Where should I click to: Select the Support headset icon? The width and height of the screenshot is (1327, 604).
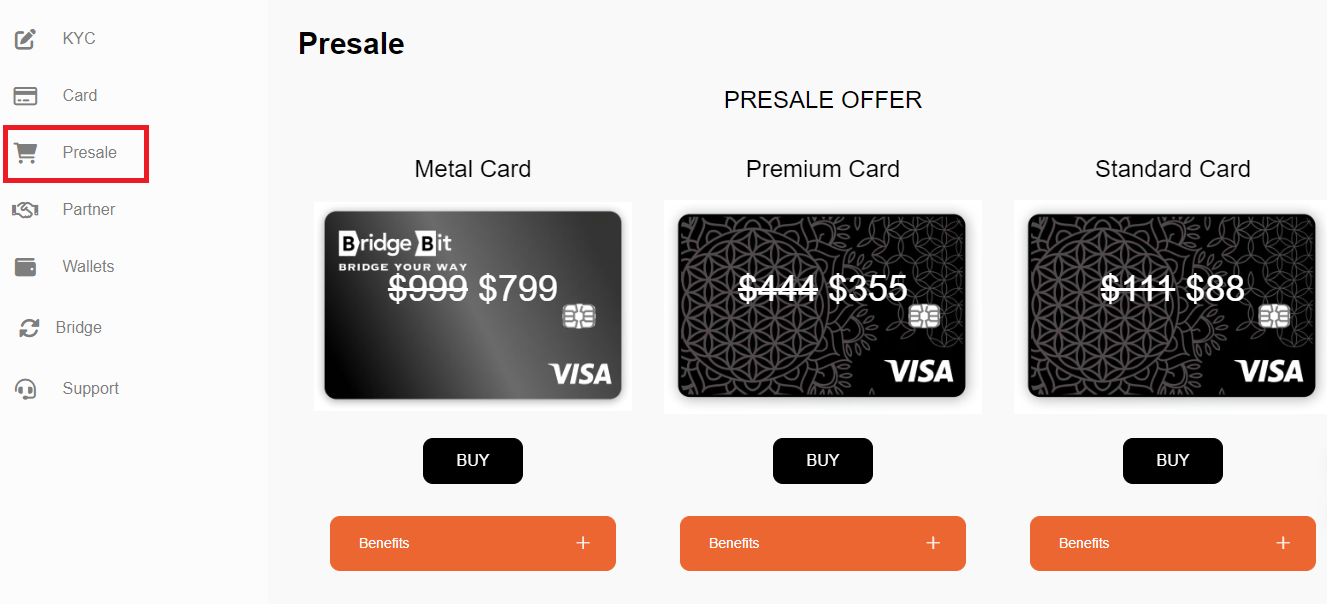coord(25,388)
